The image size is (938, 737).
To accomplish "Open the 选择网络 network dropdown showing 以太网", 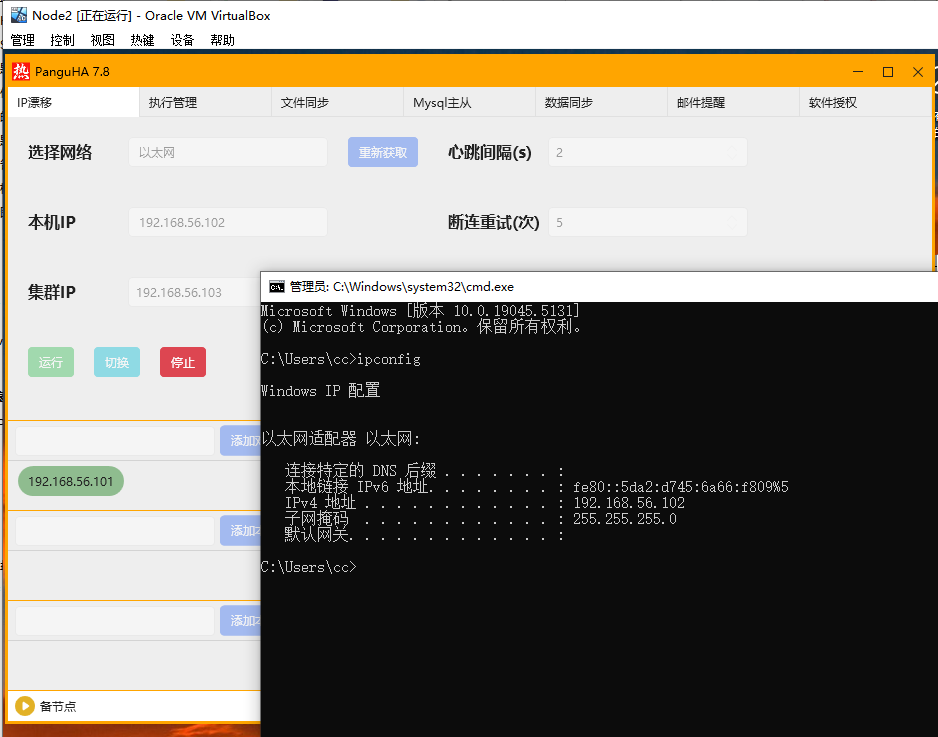I will pyautogui.click(x=227, y=152).
